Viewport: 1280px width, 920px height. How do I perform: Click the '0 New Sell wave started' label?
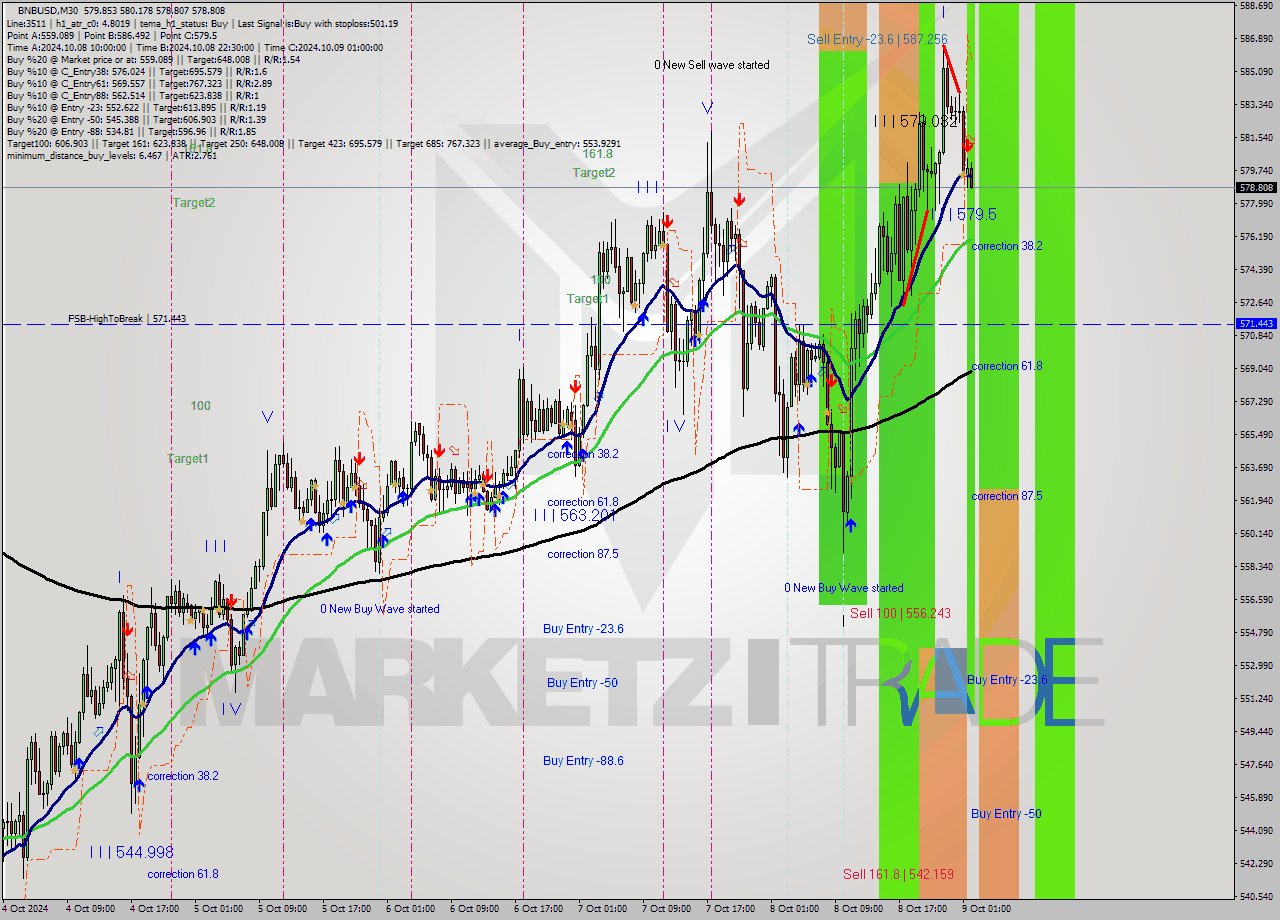click(x=712, y=65)
